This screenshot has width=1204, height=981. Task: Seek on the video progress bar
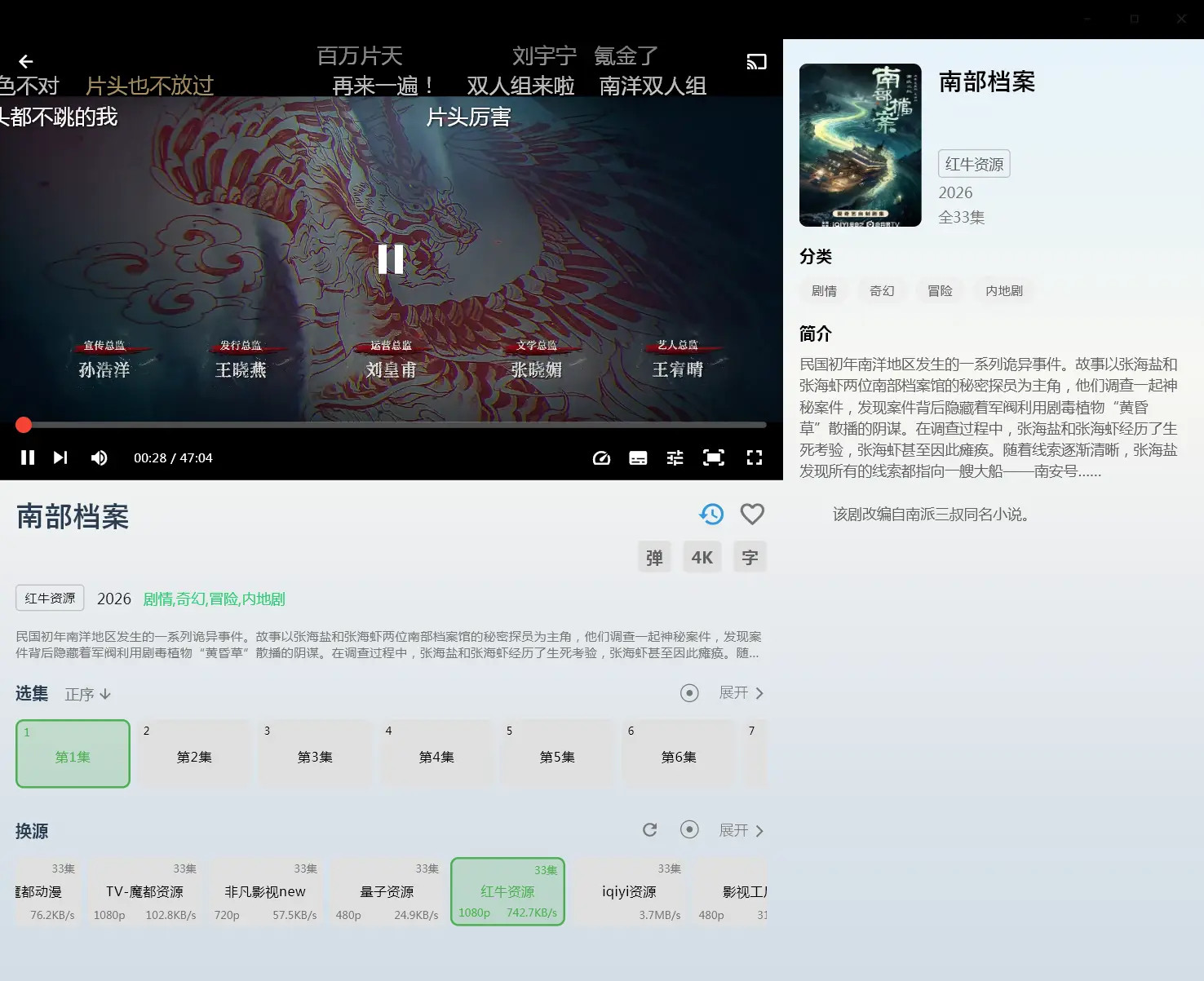point(391,425)
